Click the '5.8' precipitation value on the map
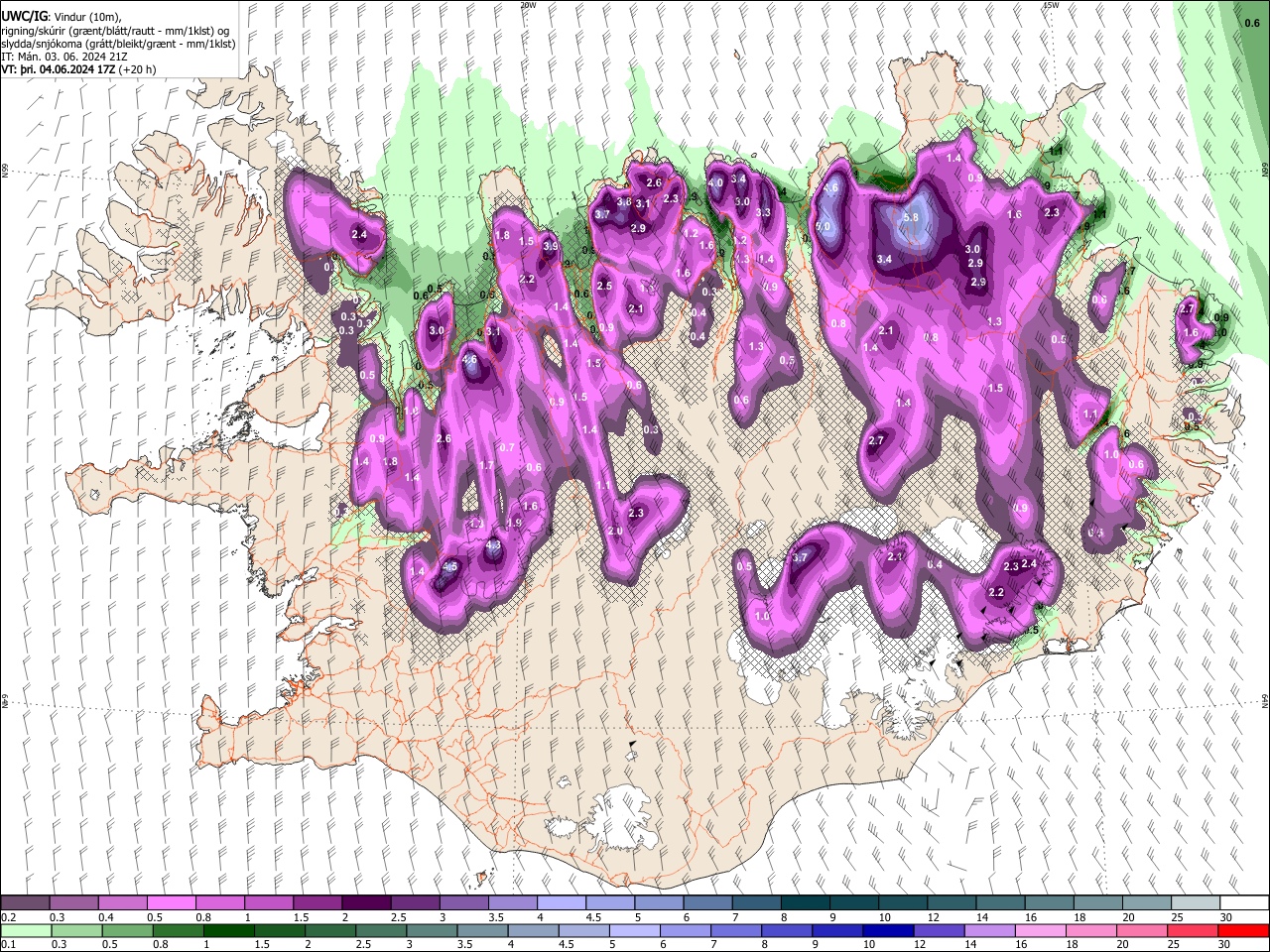The image size is (1270, 952). (x=912, y=217)
